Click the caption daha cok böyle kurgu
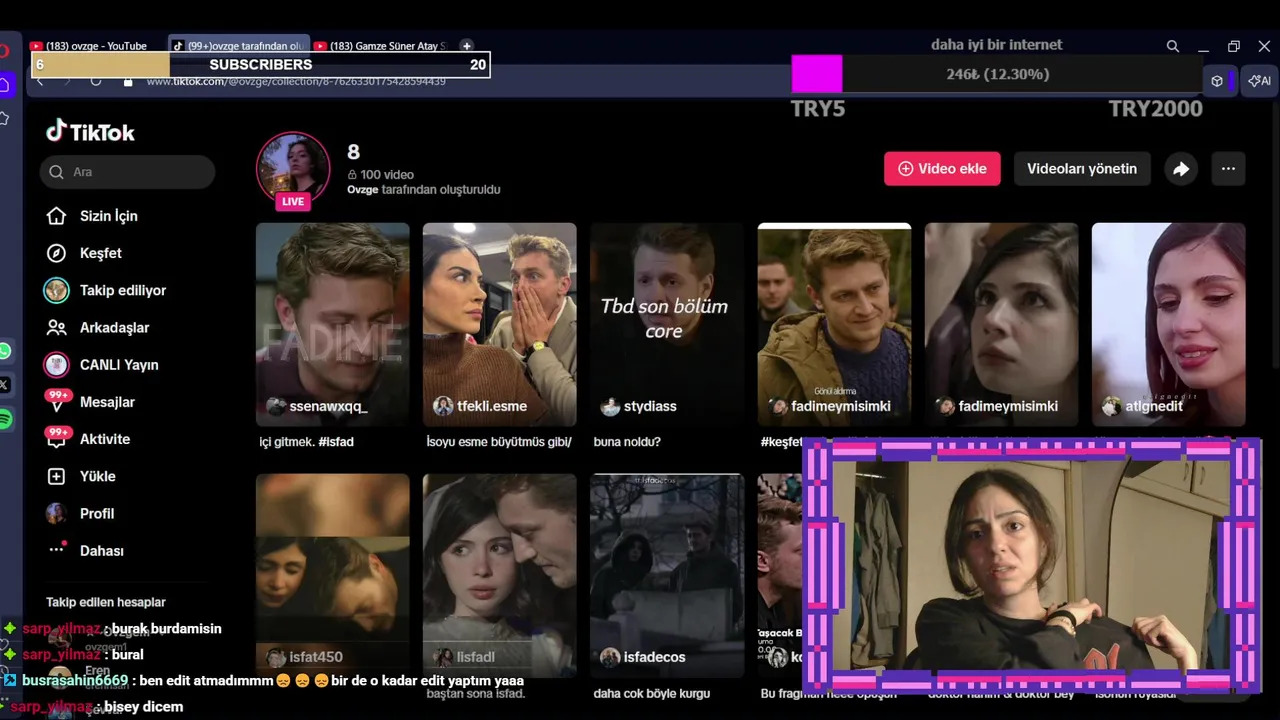Image resolution: width=1280 pixels, height=720 pixels. coord(651,693)
